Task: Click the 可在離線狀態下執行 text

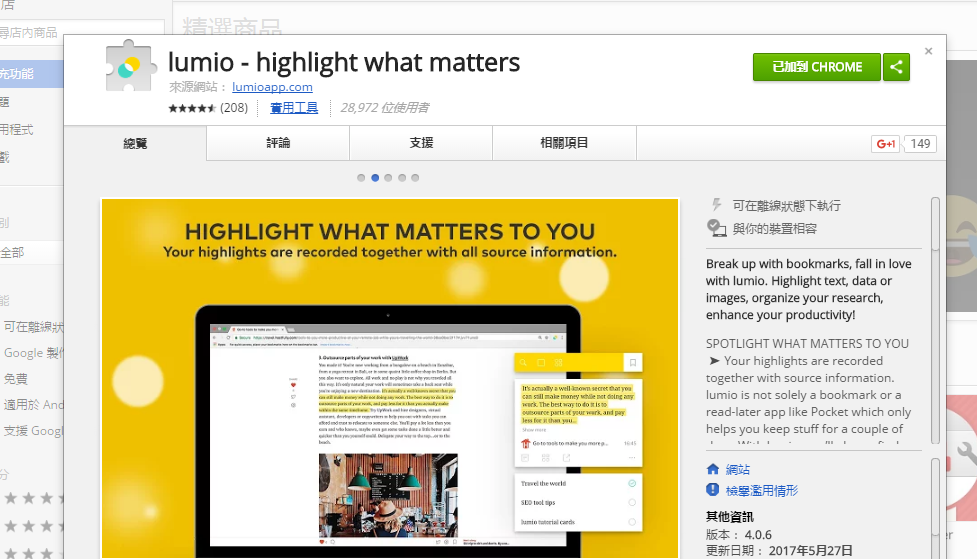Action: pos(786,206)
